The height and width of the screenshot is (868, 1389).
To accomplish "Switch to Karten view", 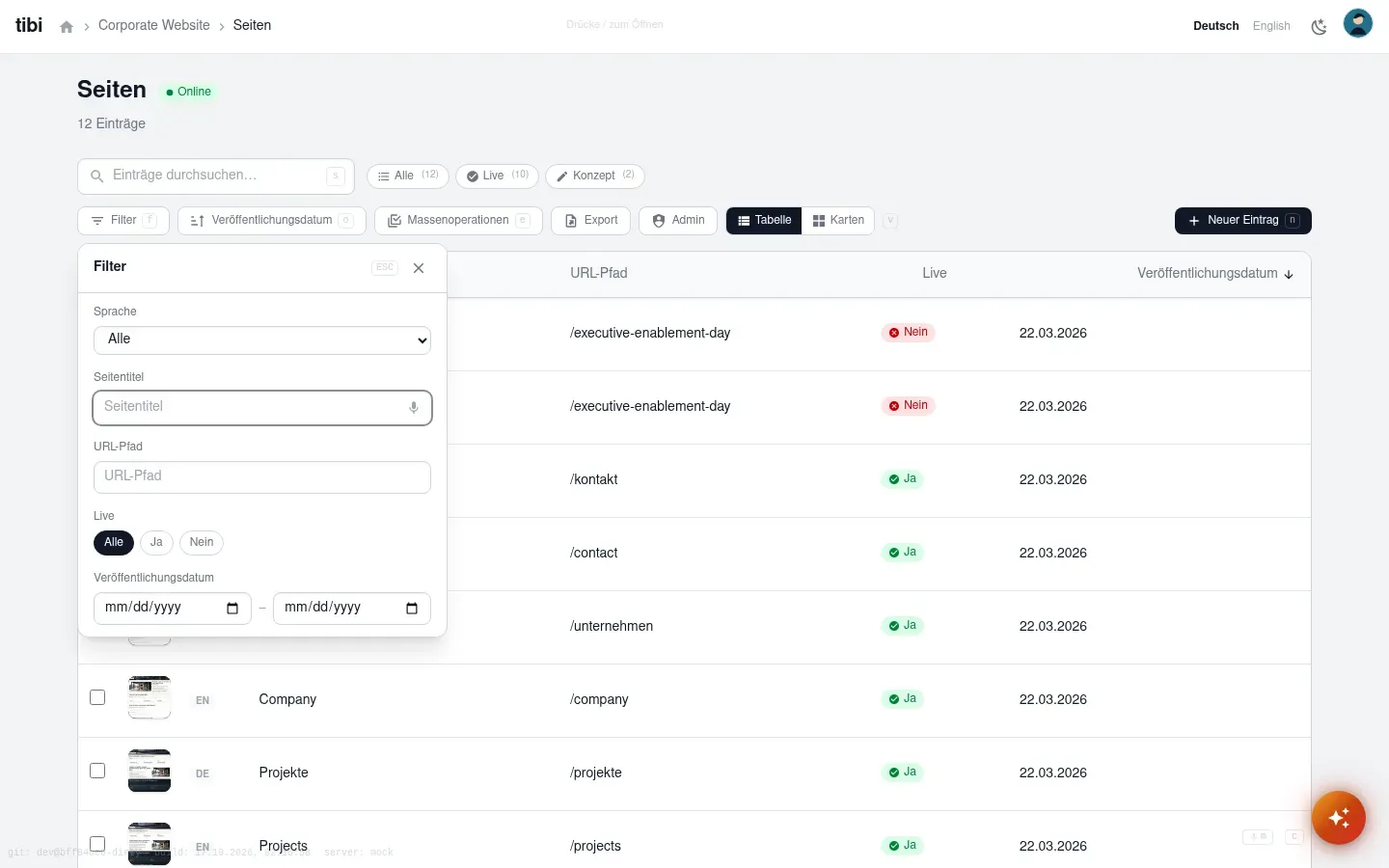I will coord(838,221).
